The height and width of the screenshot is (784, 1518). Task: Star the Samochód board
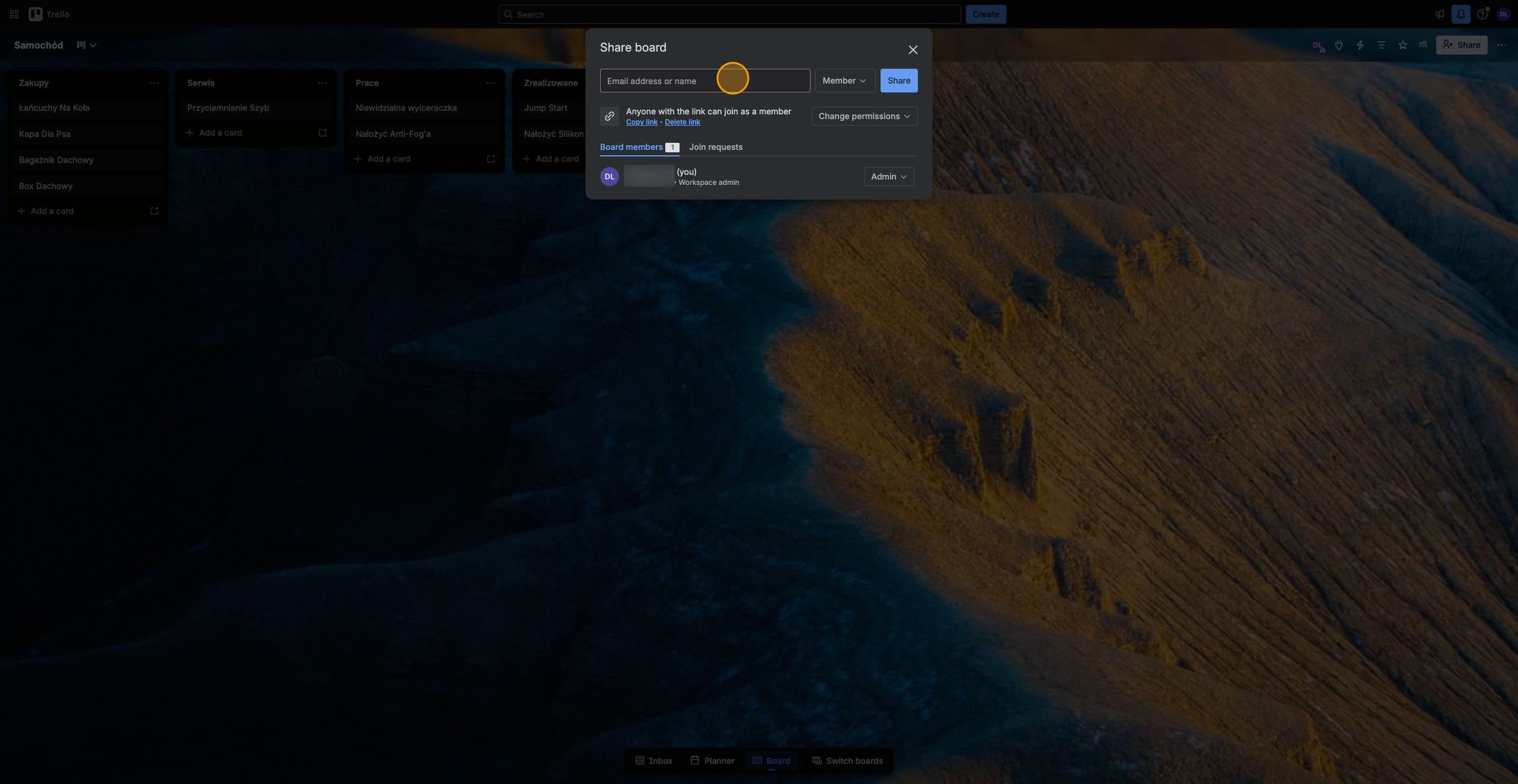pos(1402,45)
